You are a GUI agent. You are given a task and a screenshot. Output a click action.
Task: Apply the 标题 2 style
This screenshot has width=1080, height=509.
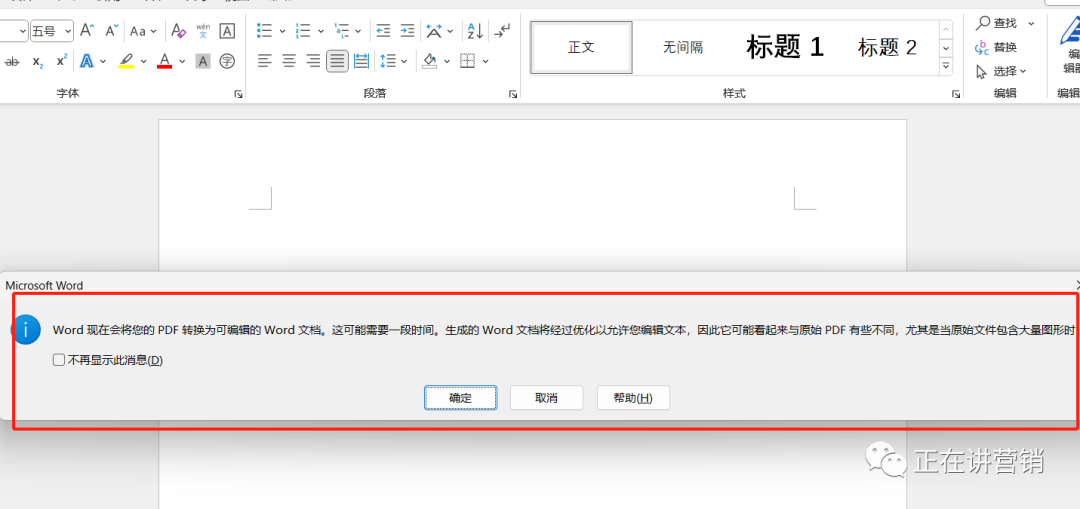887,48
